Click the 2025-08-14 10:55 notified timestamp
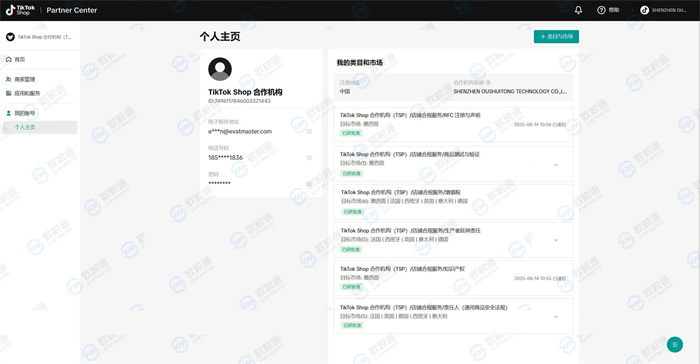This screenshot has width=700, height=364. [540, 278]
